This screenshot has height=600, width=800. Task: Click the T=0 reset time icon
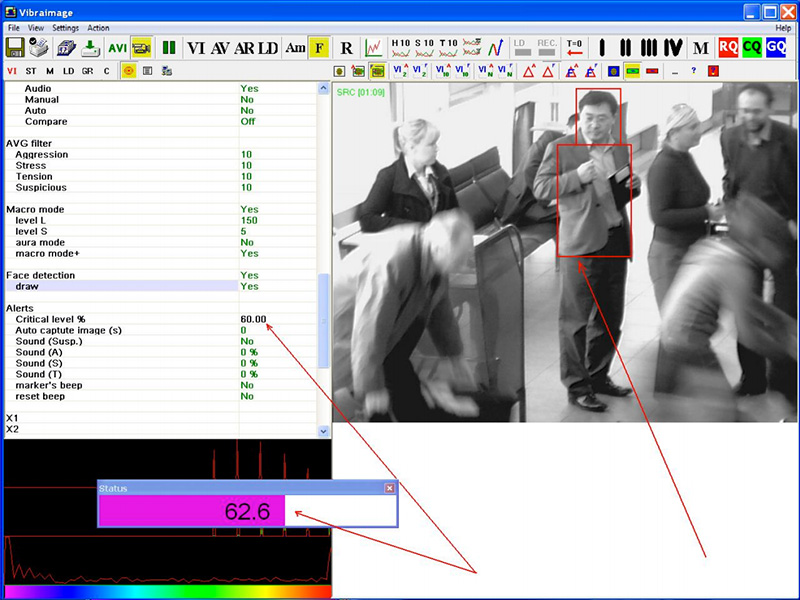tap(574, 48)
